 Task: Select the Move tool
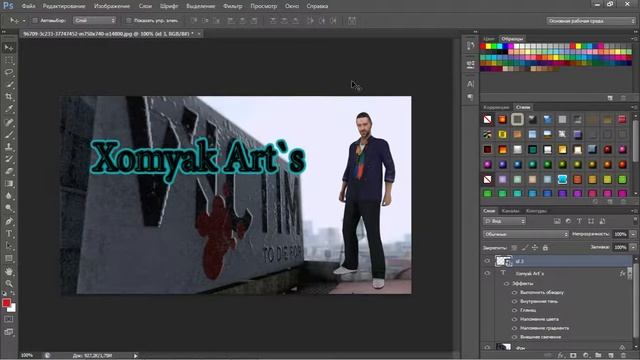click(9, 48)
